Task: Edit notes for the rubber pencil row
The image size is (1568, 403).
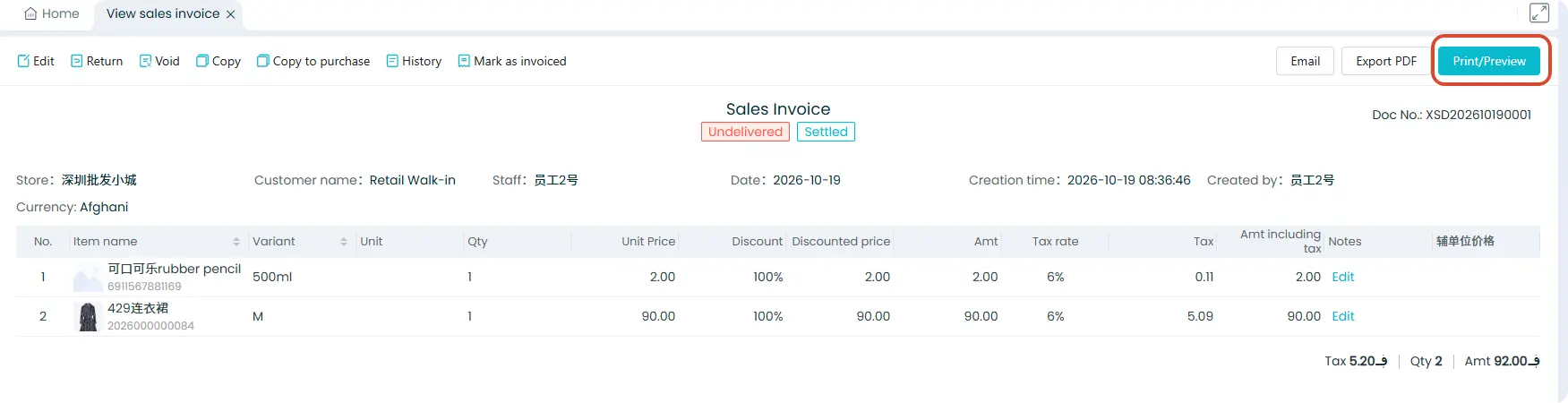Action: (1342, 277)
